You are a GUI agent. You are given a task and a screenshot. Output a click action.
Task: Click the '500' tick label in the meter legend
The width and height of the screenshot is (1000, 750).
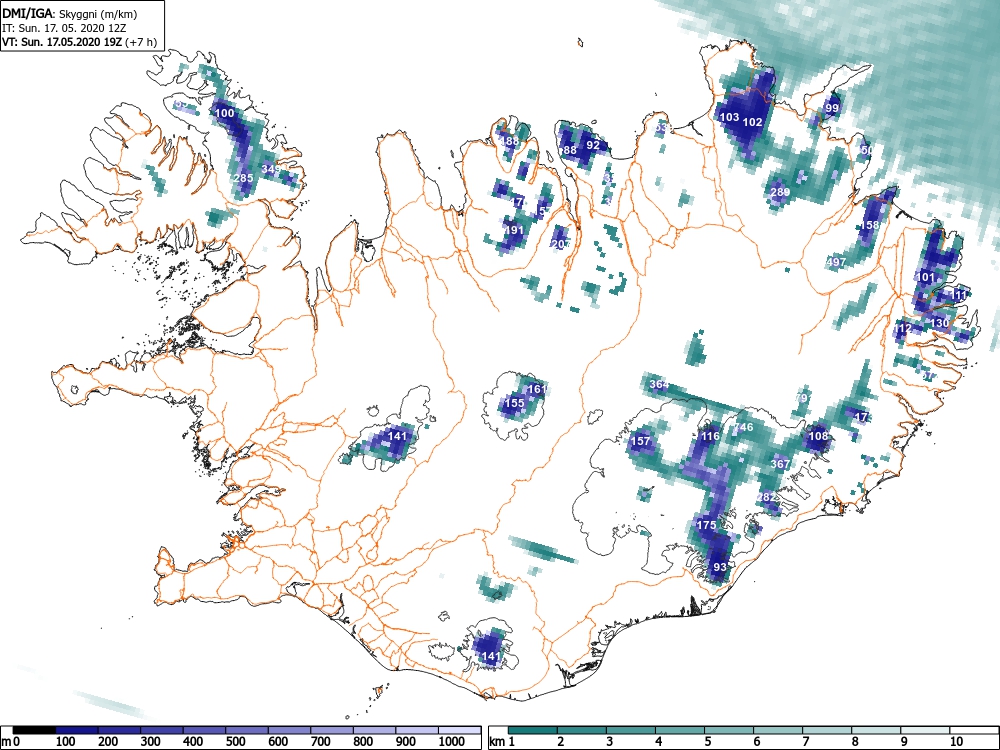pyautogui.click(x=235, y=742)
